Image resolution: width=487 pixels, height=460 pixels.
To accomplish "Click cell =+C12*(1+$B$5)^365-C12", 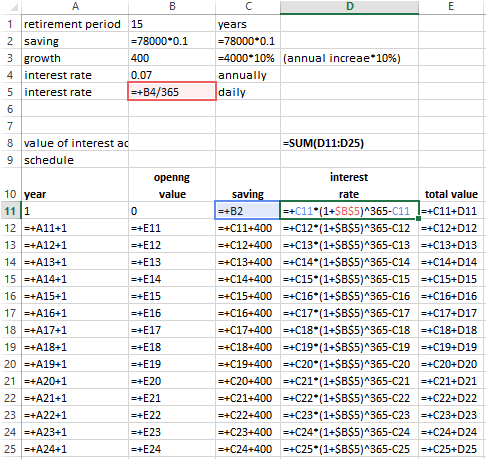I will 349,228.
